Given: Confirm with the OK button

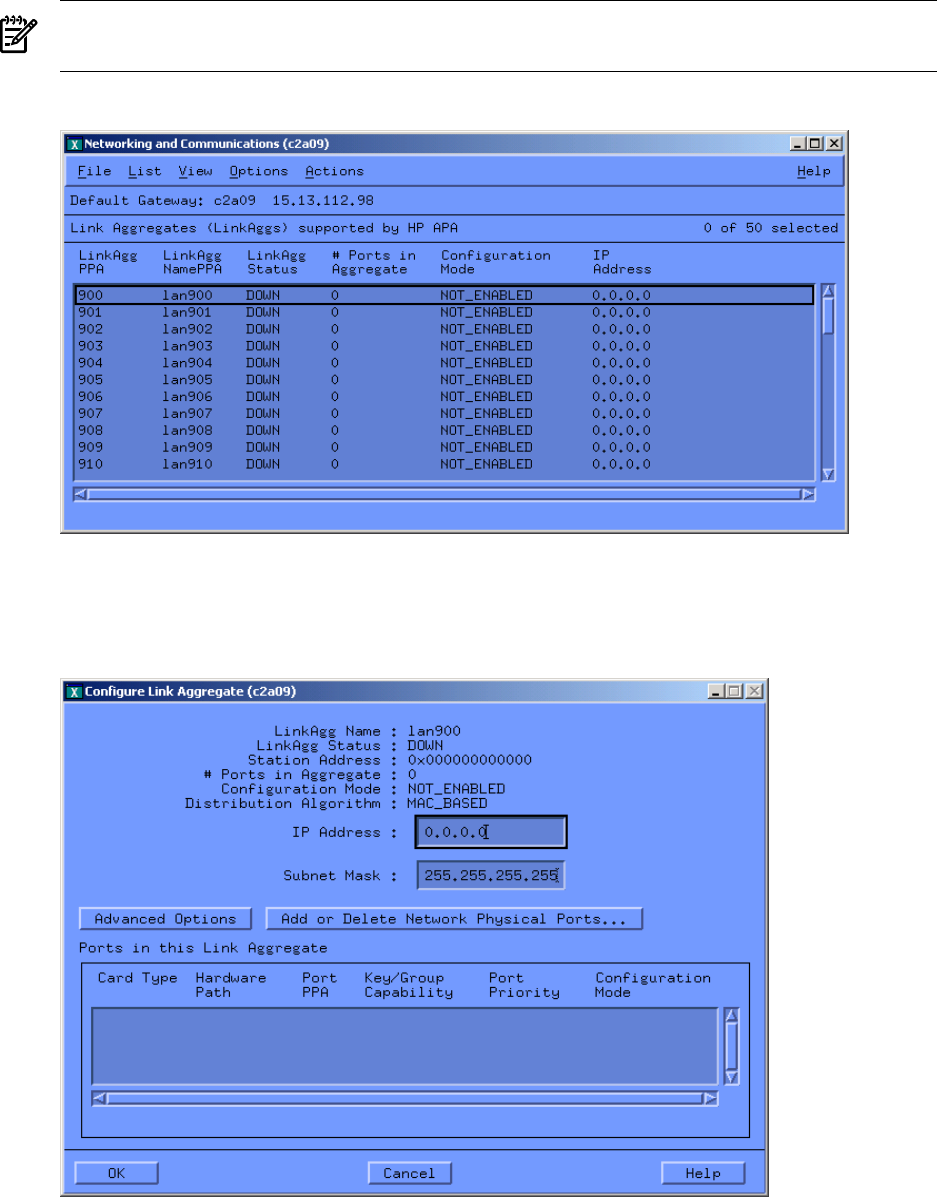Looking at the screenshot, I should coord(116,1173).
